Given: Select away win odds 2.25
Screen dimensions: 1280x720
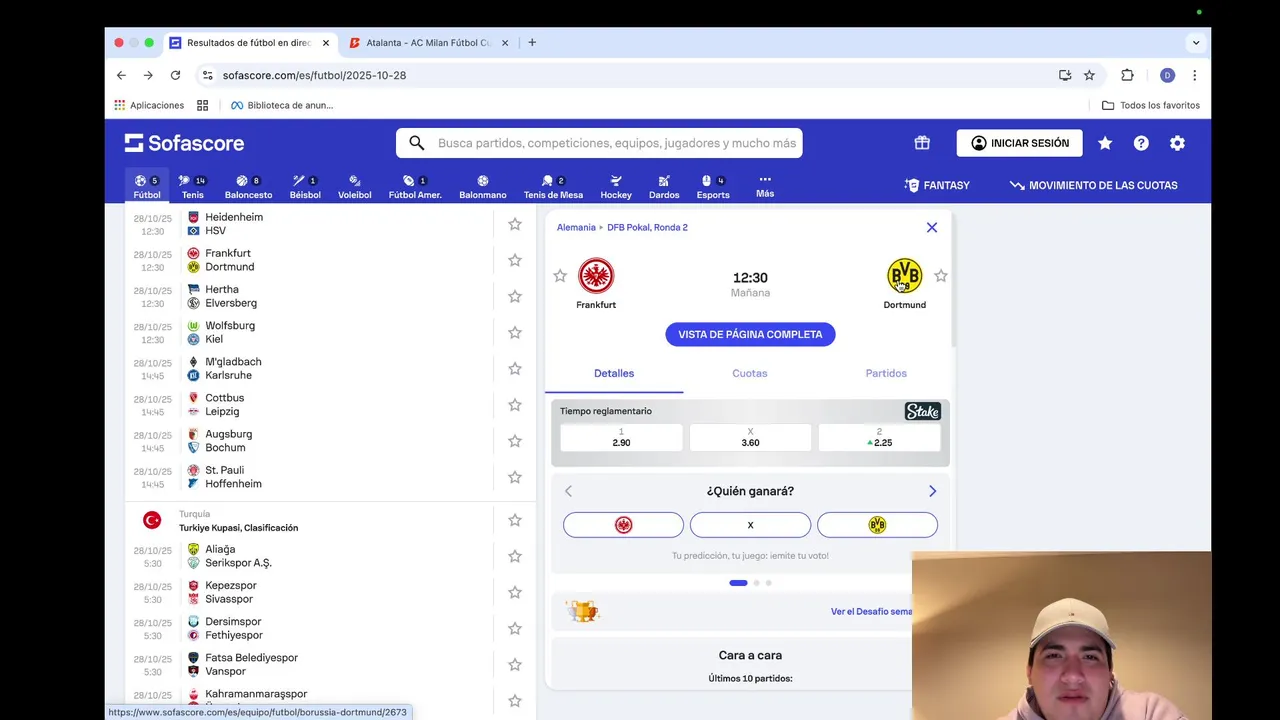Looking at the screenshot, I should click(x=879, y=438).
